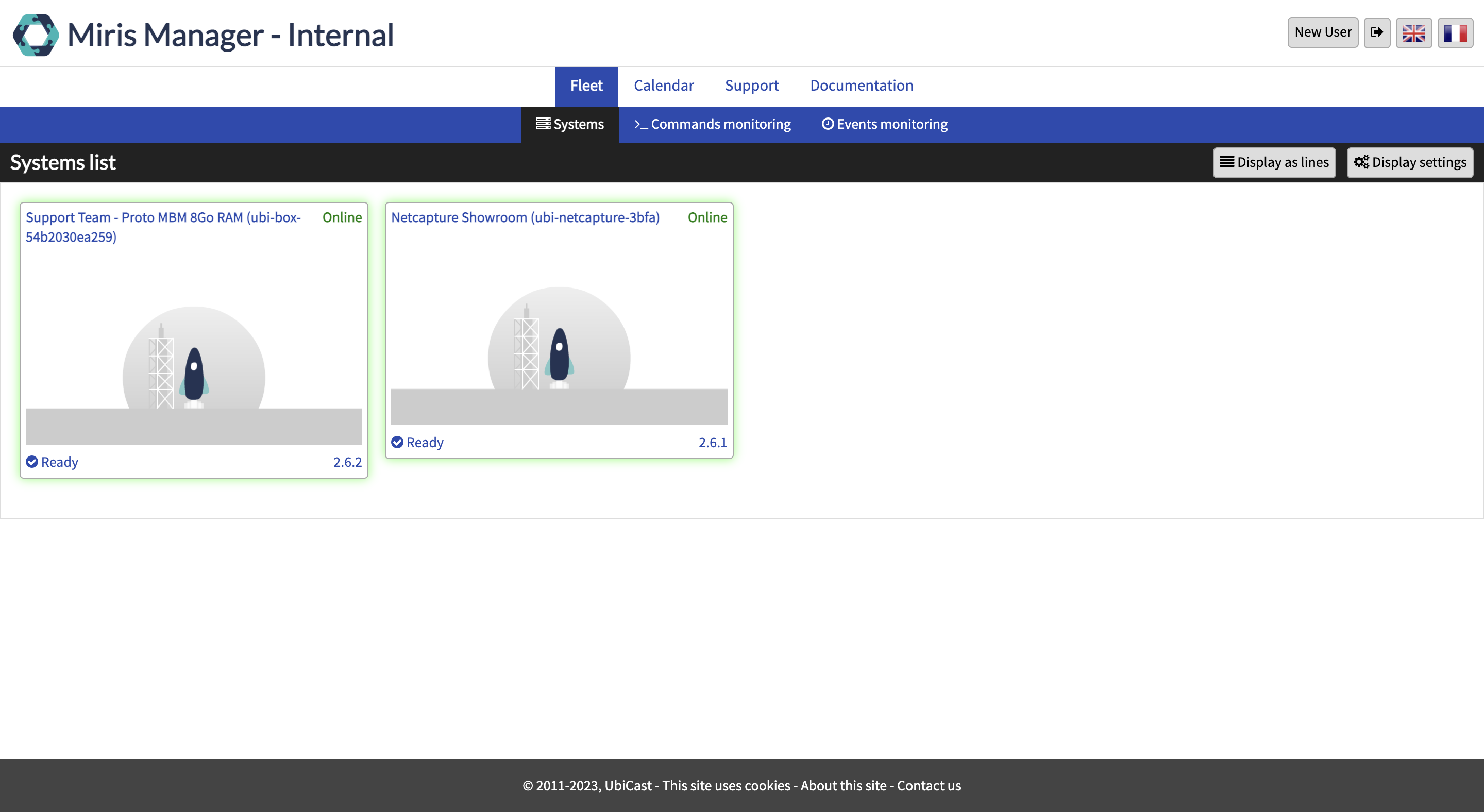Screen dimensions: 1484x812
Task: Open the Support tab
Action: pos(752,86)
